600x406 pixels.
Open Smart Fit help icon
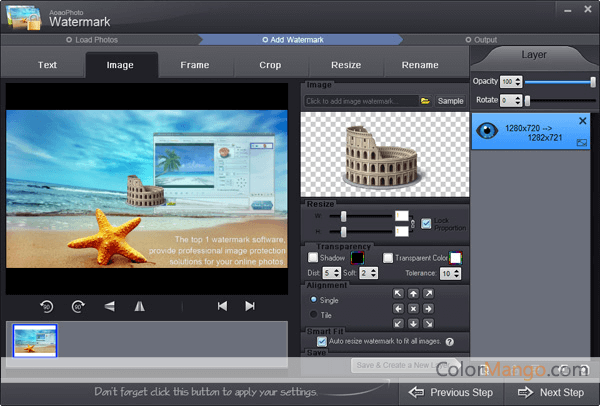[450, 342]
